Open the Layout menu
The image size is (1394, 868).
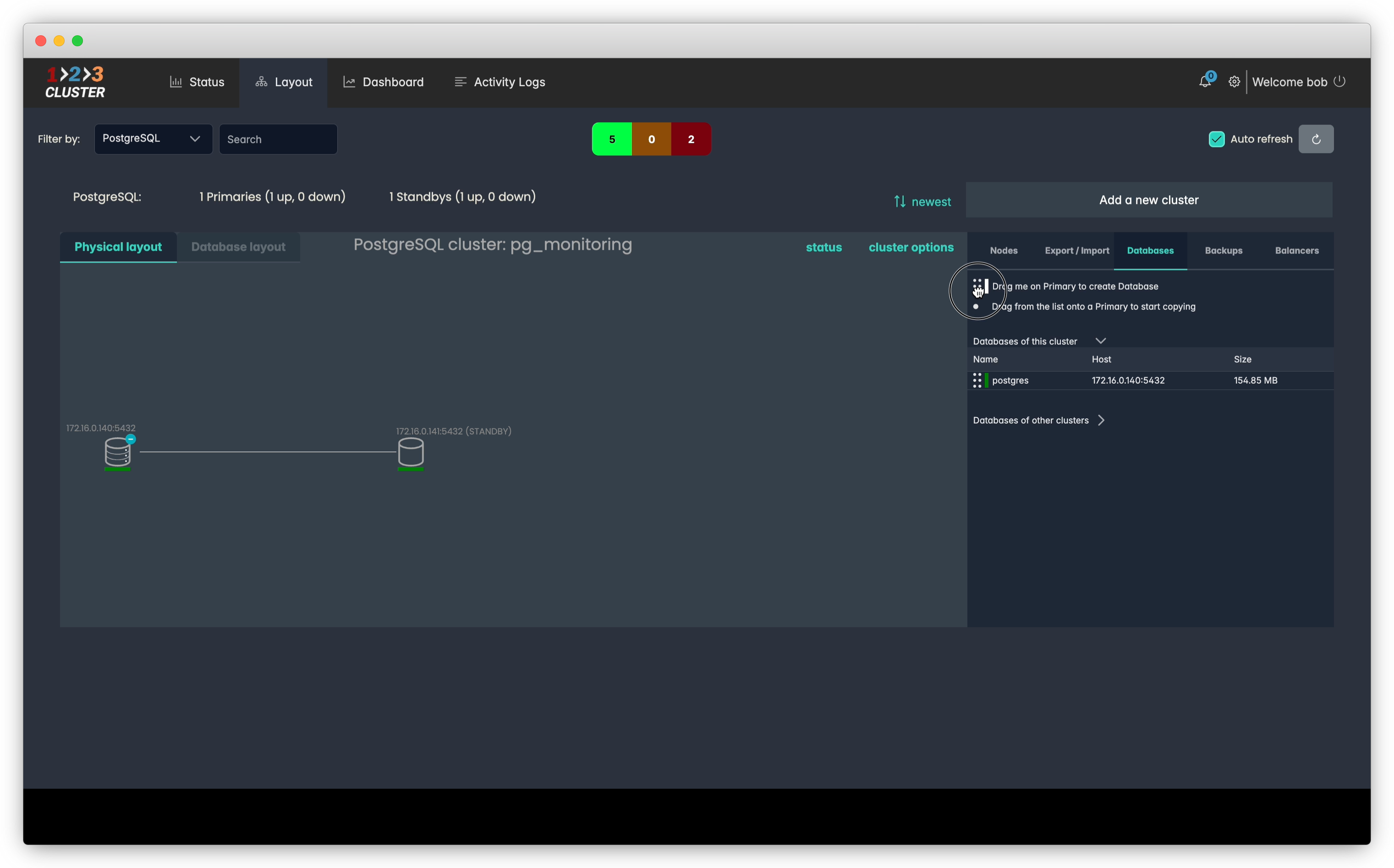(x=284, y=82)
